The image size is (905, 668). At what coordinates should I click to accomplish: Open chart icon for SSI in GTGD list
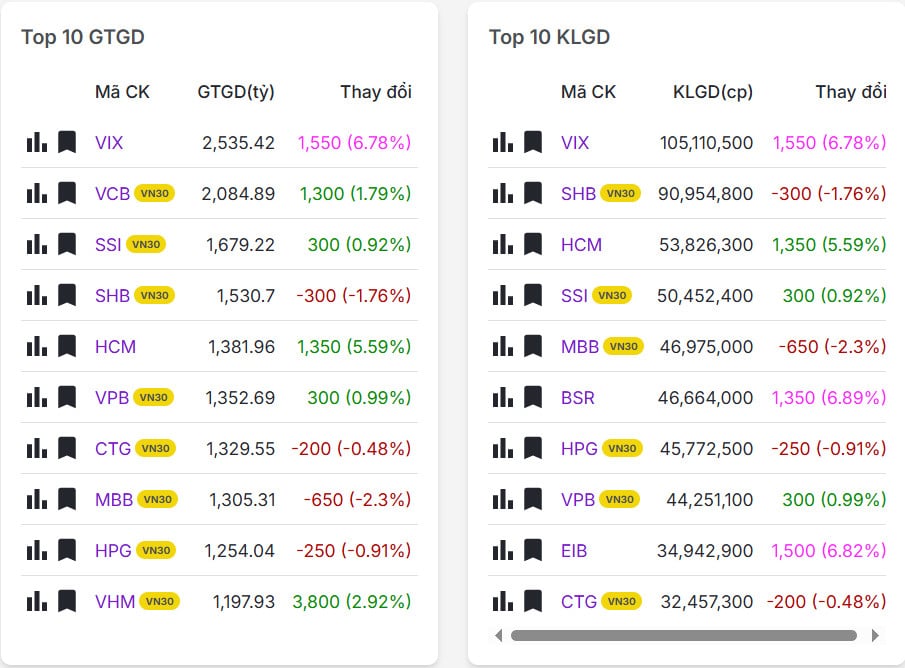[x=37, y=245]
